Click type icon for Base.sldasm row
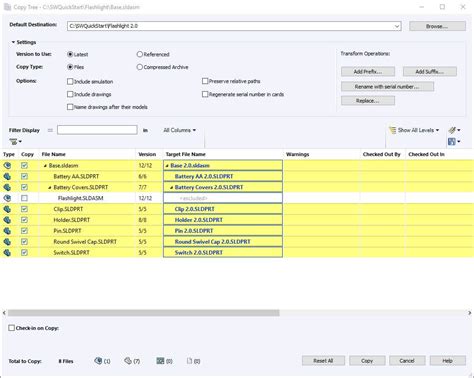The width and height of the screenshot is (474, 378). point(7,165)
